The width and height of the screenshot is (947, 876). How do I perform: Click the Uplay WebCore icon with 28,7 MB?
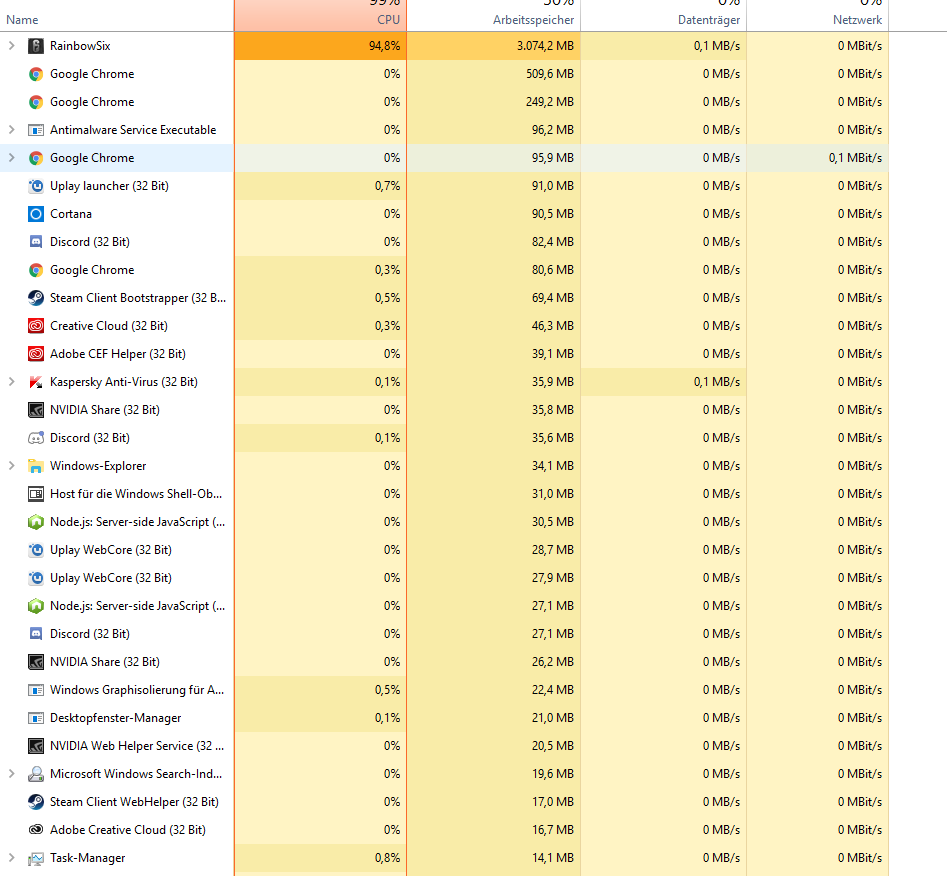pos(36,550)
